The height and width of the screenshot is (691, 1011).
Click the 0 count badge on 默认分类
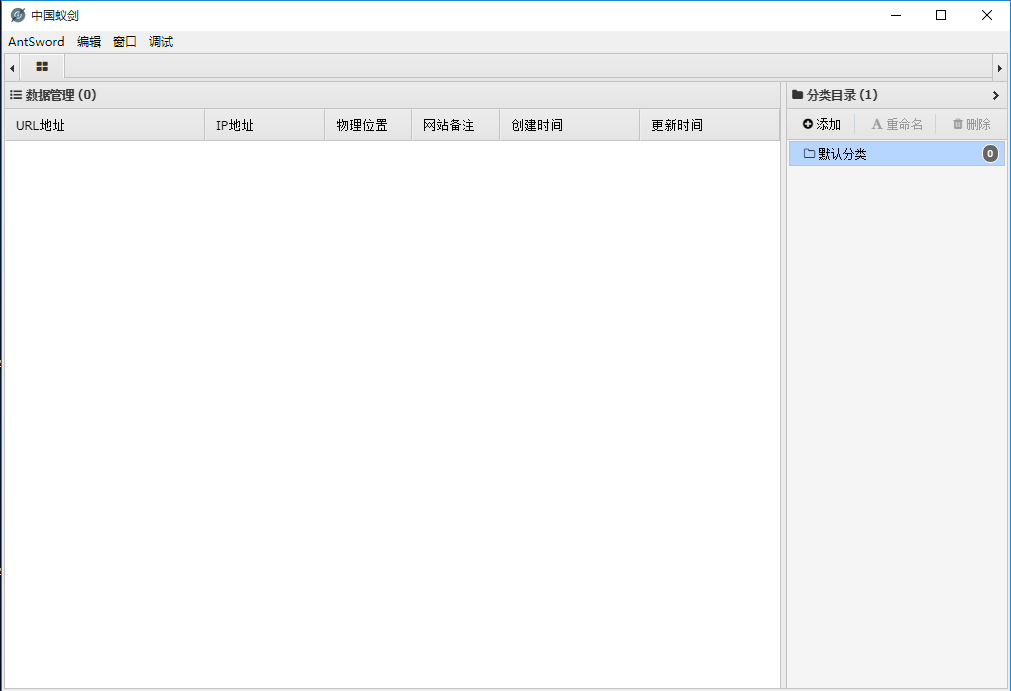click(990, 153)
